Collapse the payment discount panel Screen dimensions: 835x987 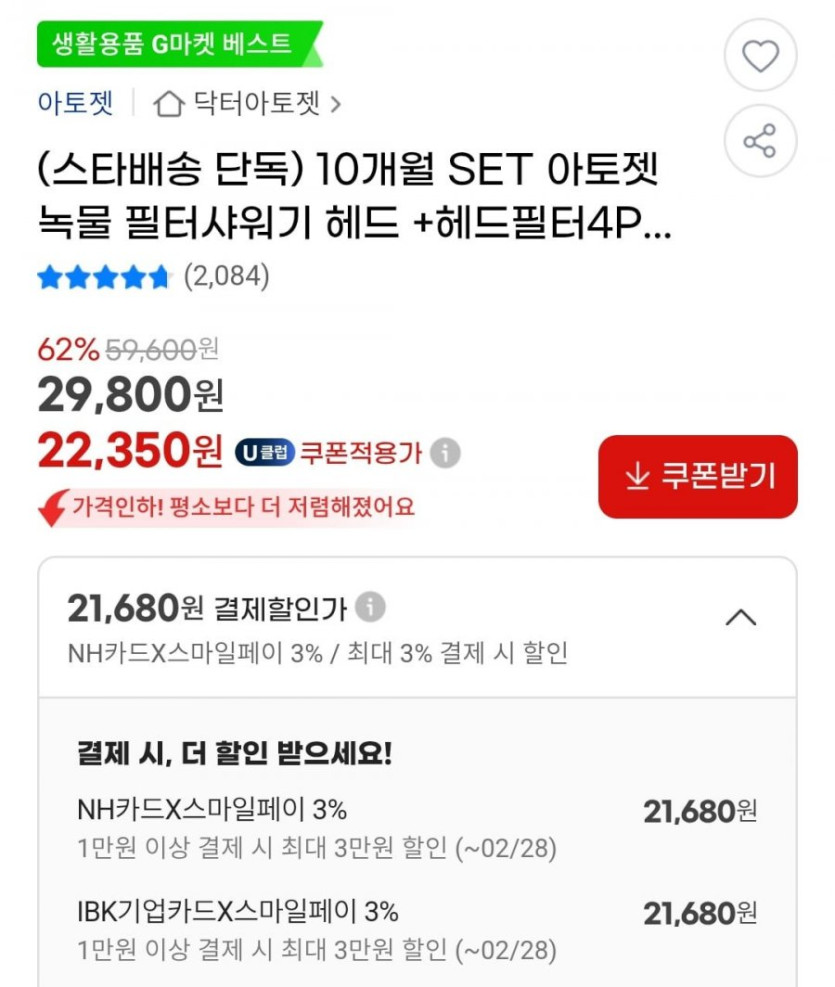pos(740,618)
